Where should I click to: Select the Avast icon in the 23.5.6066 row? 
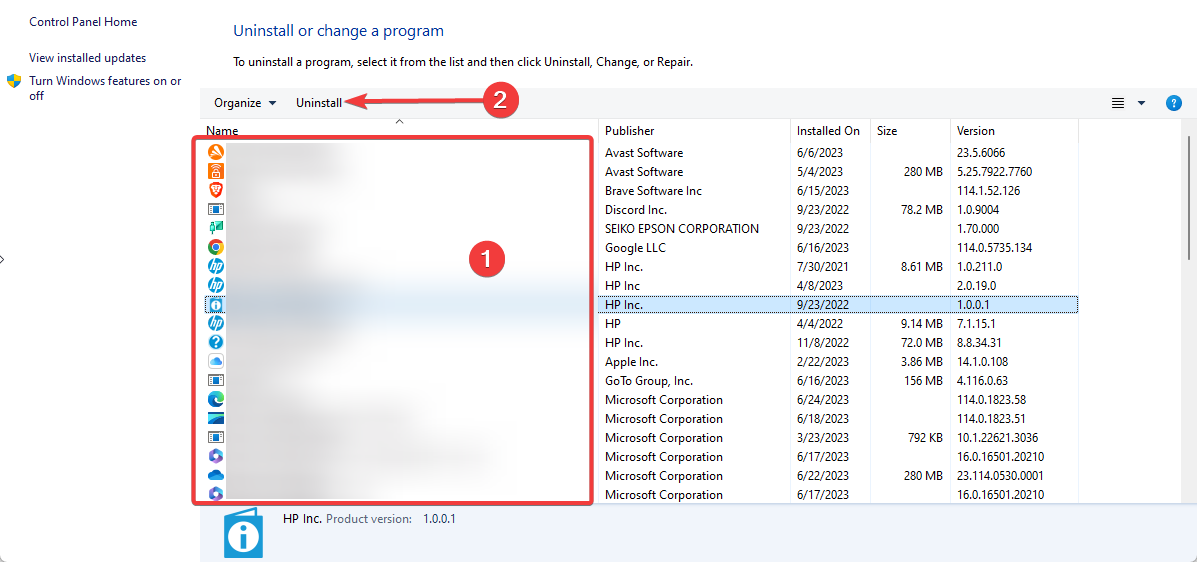pyautogui.click(x=216, y=152)
